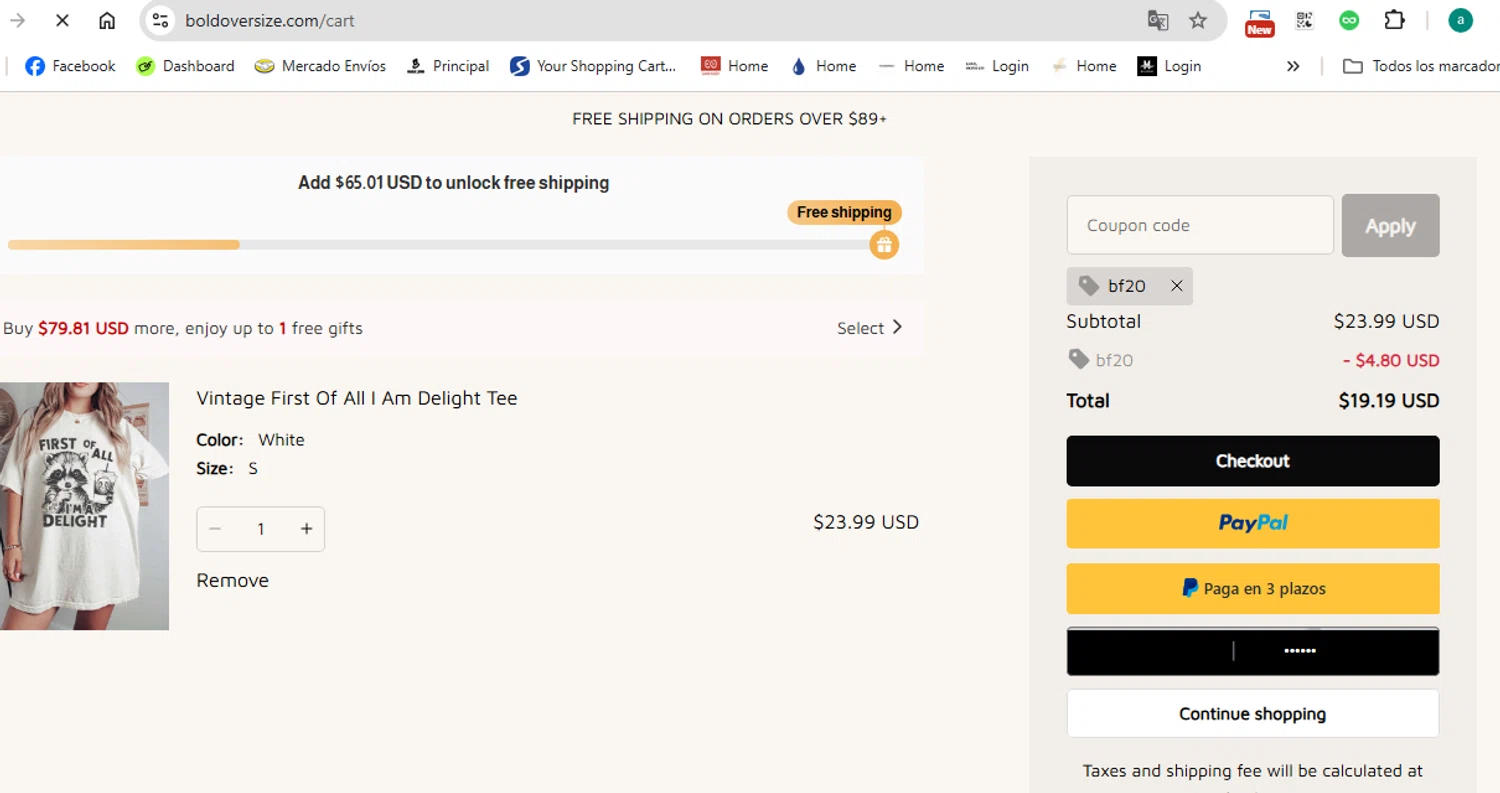Click the item price $23.99 USD

tap(866, 522)
